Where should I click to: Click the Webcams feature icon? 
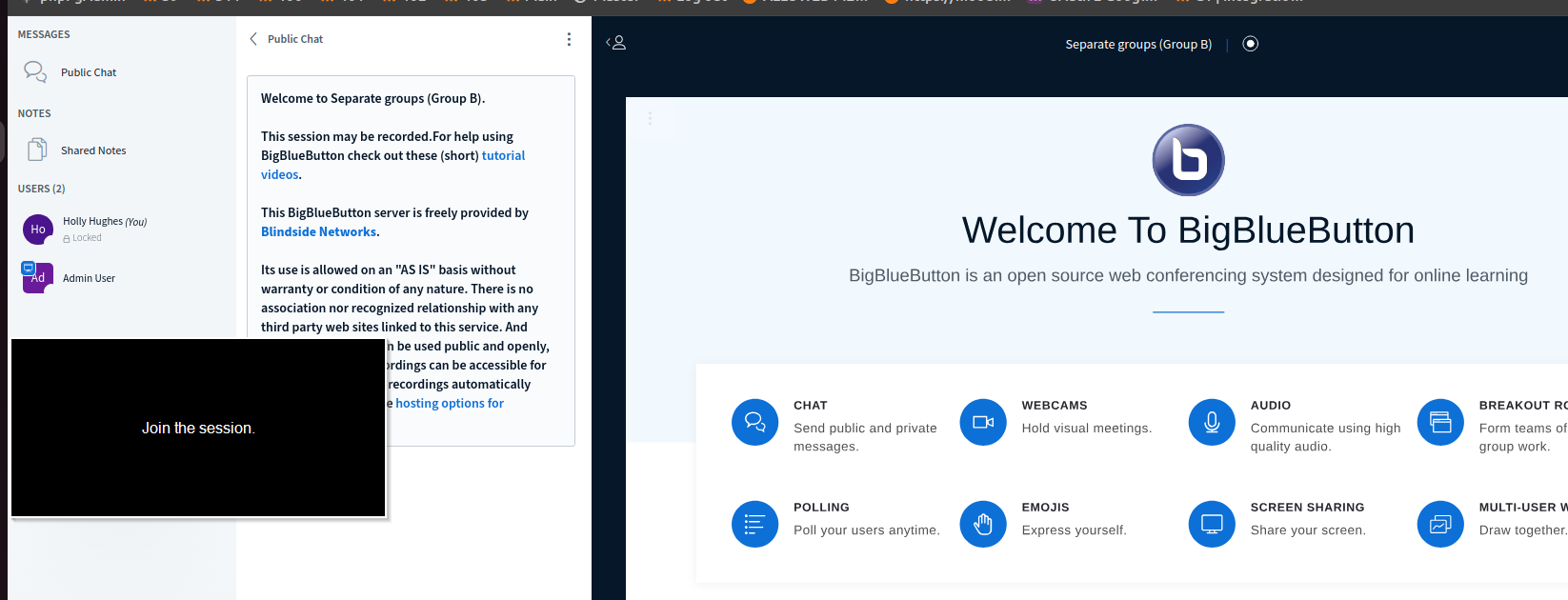(983, 422)
